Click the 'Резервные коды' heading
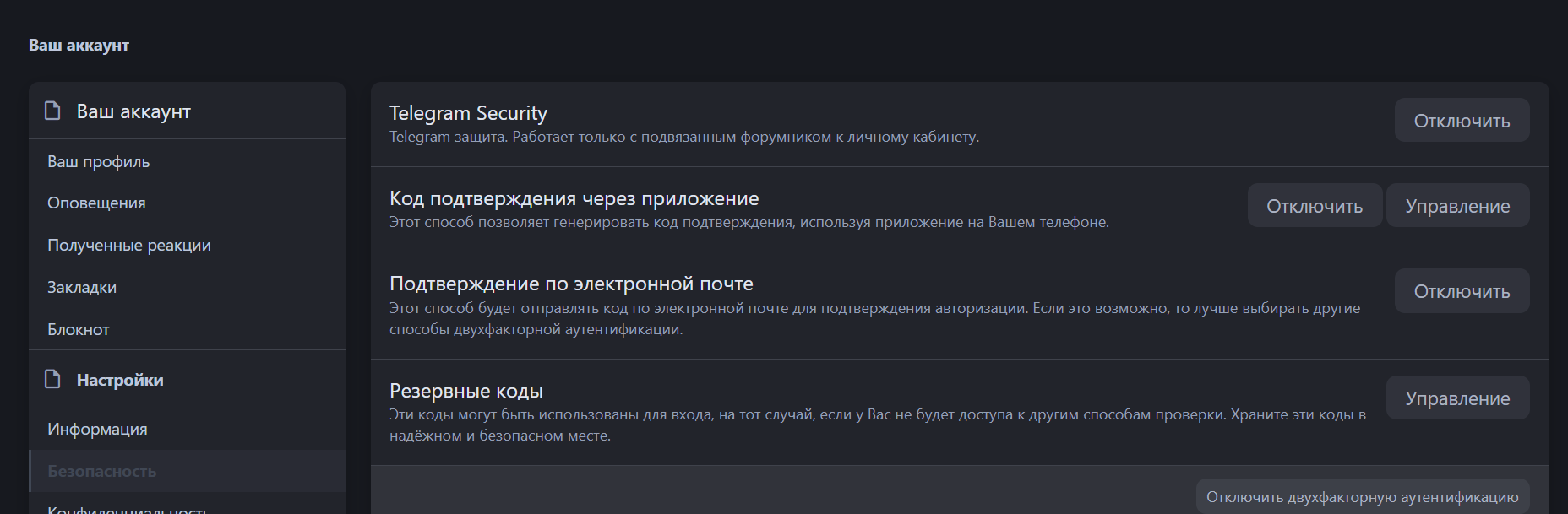 (465, 391)
